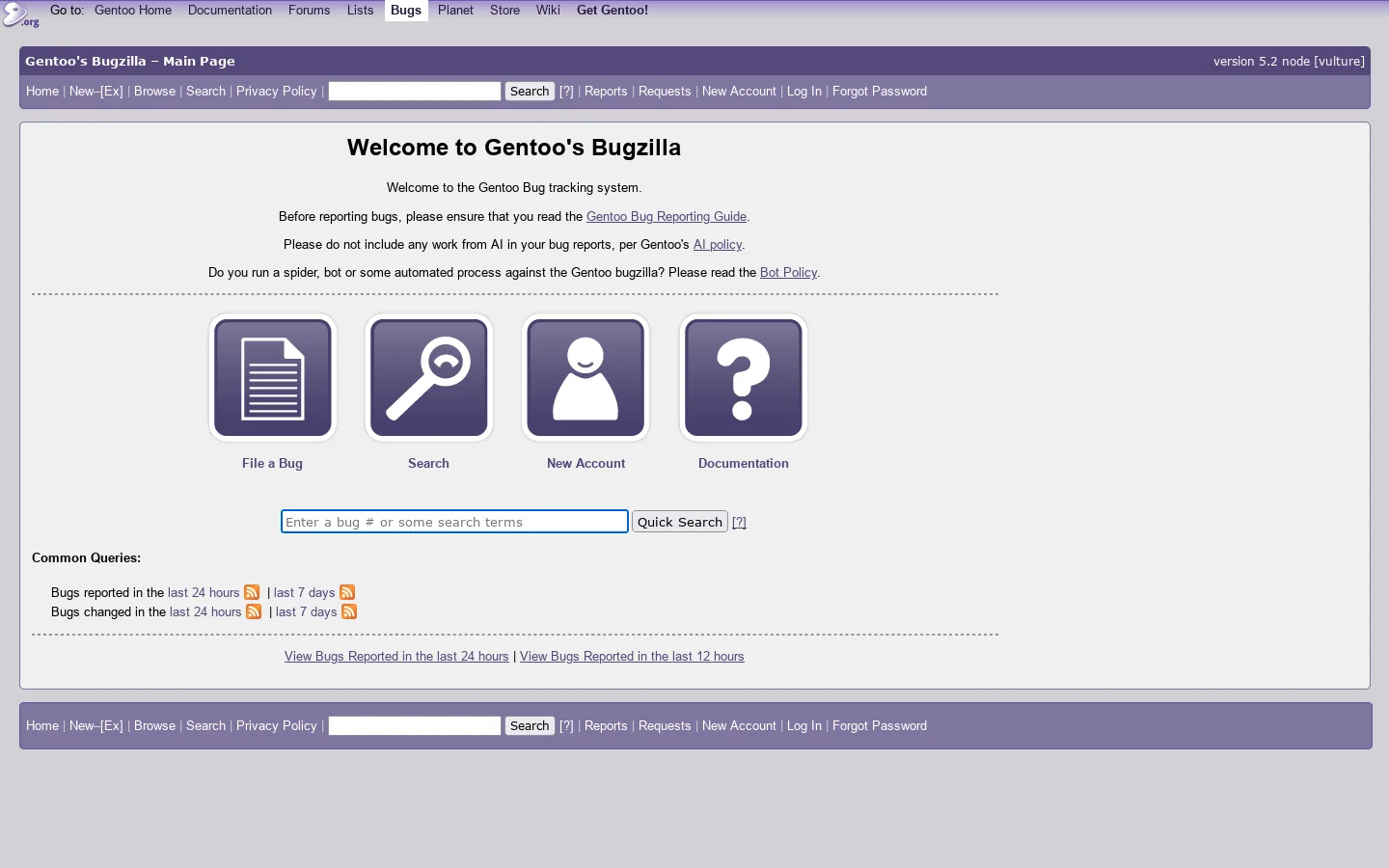Click the header Search button
This screenshot has height=868, width=1389.
tap(530, 92)
